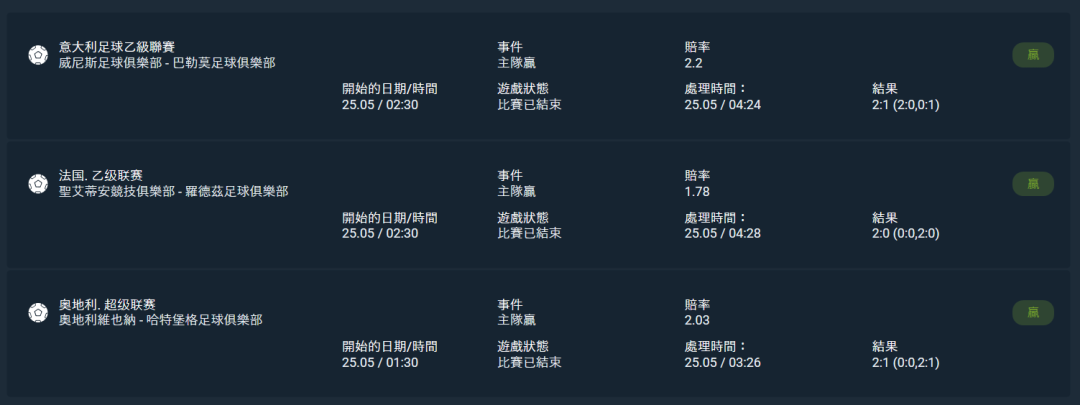Screen dimensions: 1080x405
Task: Open the 威尼斯足球俱樂部 - 巴勒莫足球俱樂部 match
Action: [167, 63]
